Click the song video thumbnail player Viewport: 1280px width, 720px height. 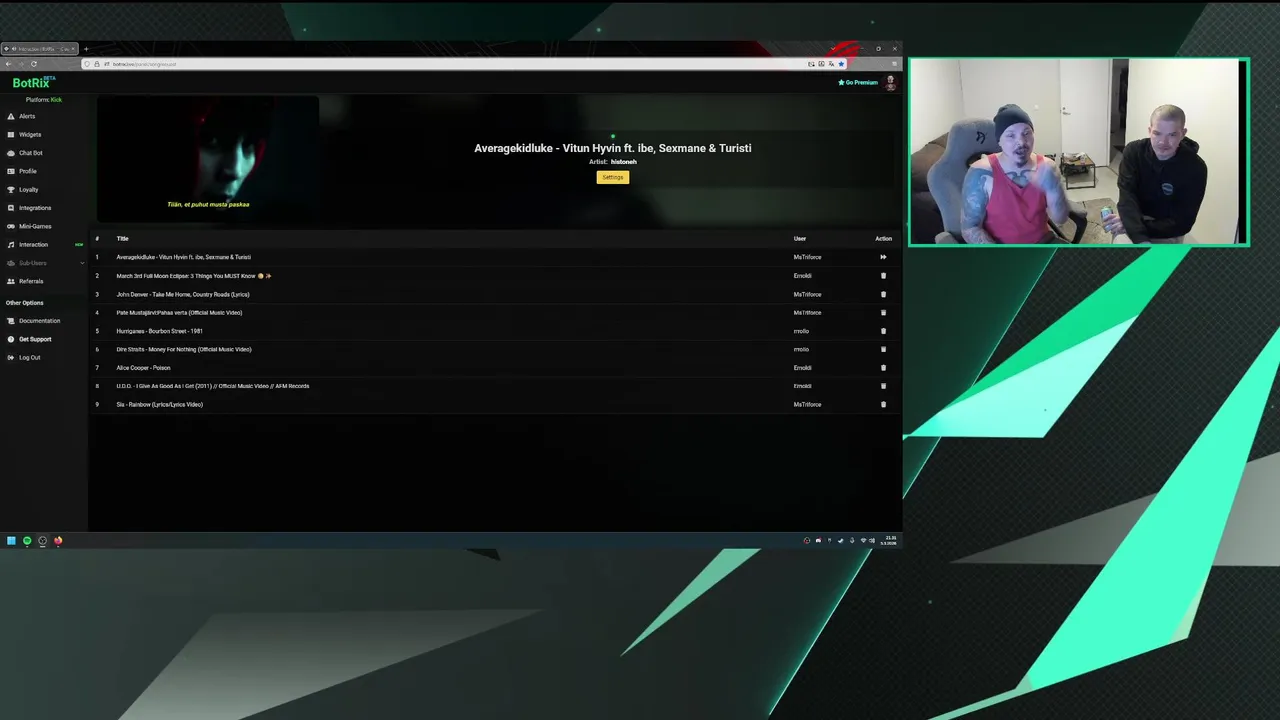point(208,159)
